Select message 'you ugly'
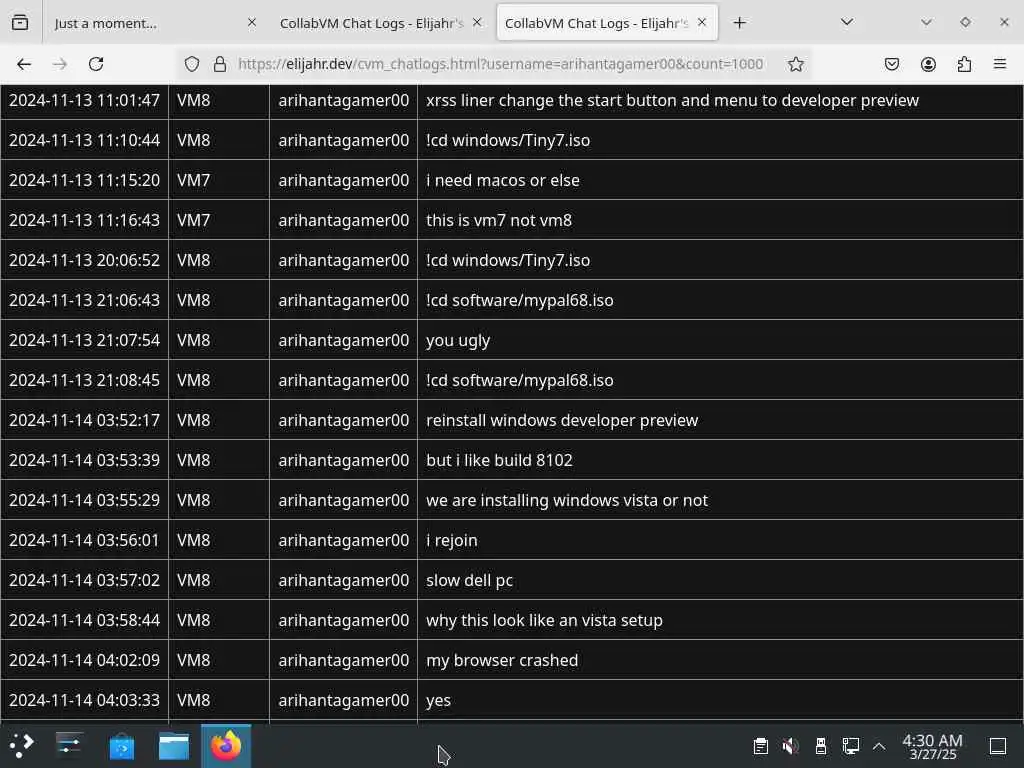 click(458, 340)
